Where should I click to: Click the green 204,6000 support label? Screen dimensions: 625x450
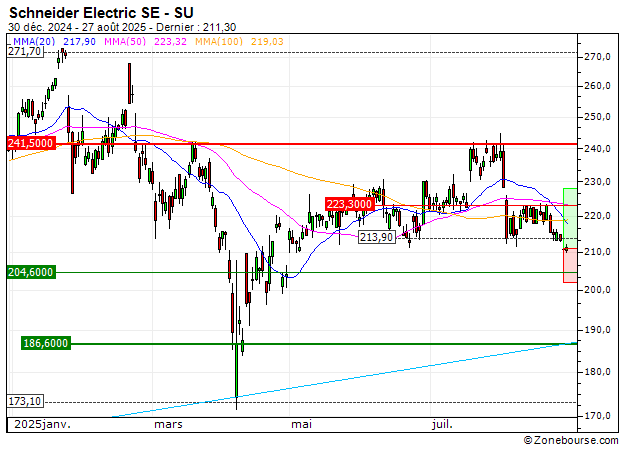pos(30,272)
